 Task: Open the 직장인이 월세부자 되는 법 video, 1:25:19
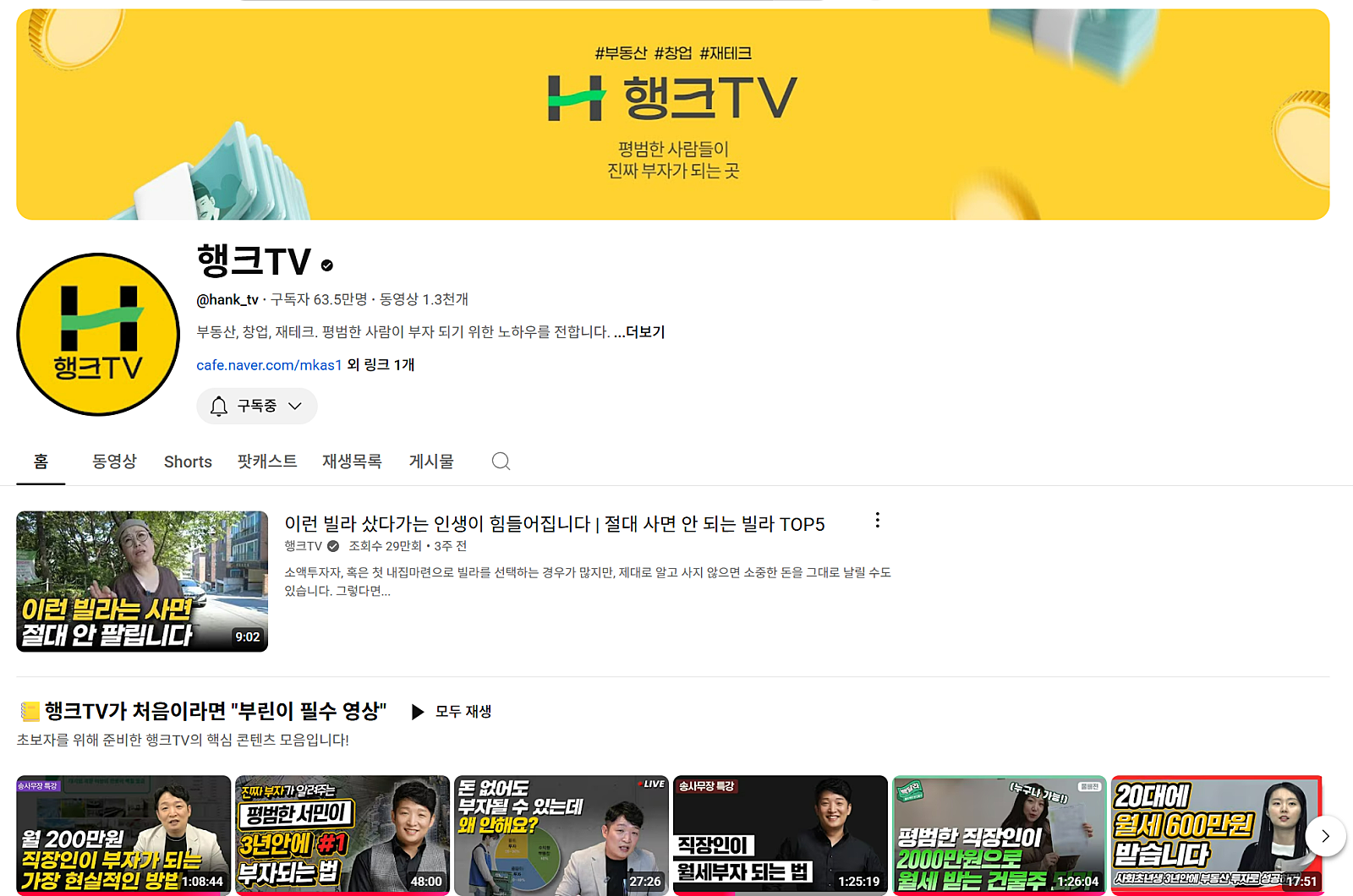coord(781,834)
